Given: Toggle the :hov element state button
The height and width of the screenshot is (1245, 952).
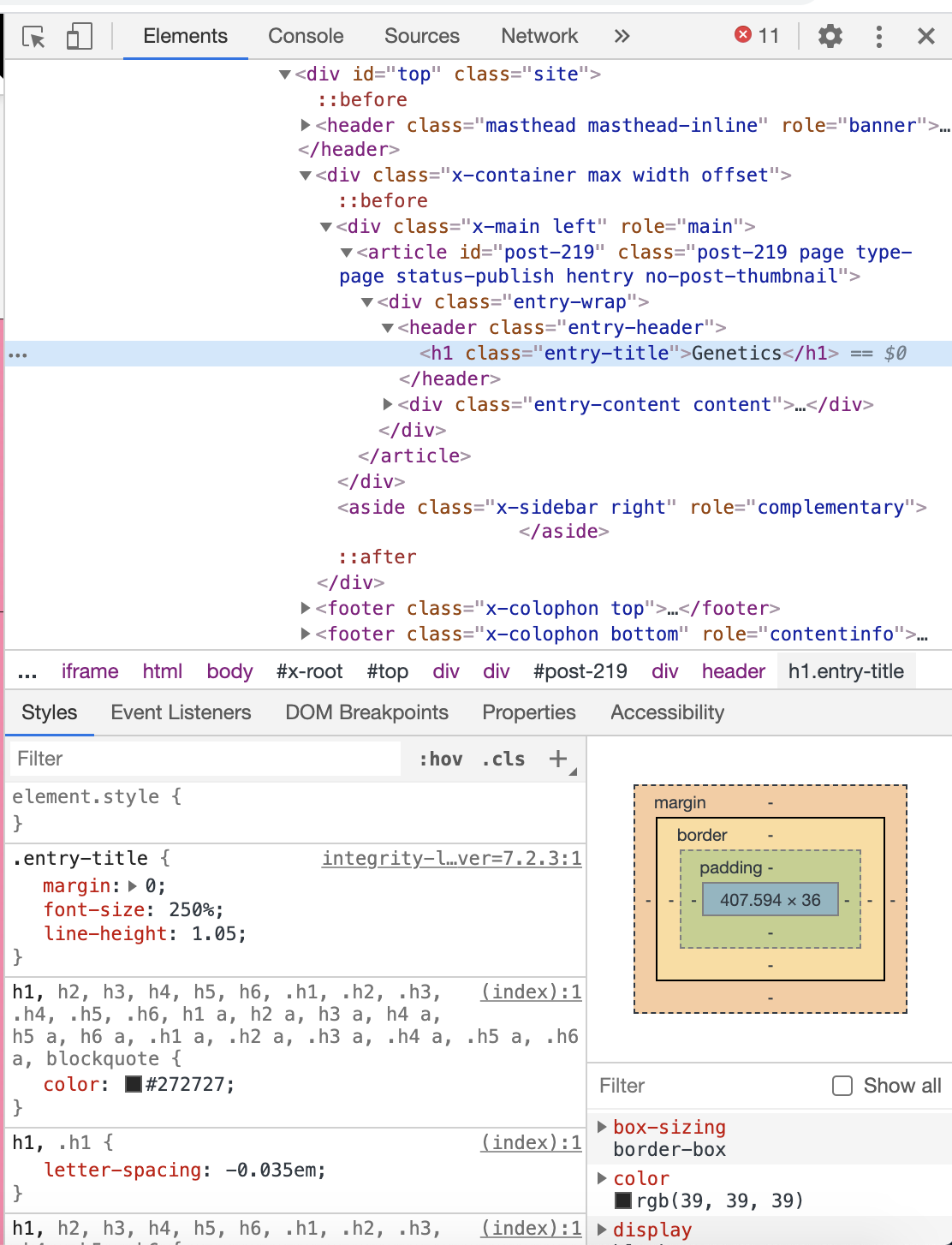Looking at the screenshot, I should point(441,759).
